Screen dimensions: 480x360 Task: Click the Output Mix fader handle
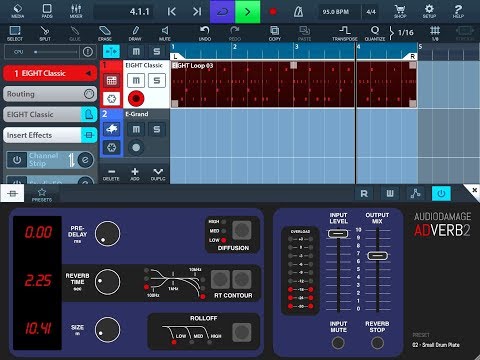click(x=377, y=256)
